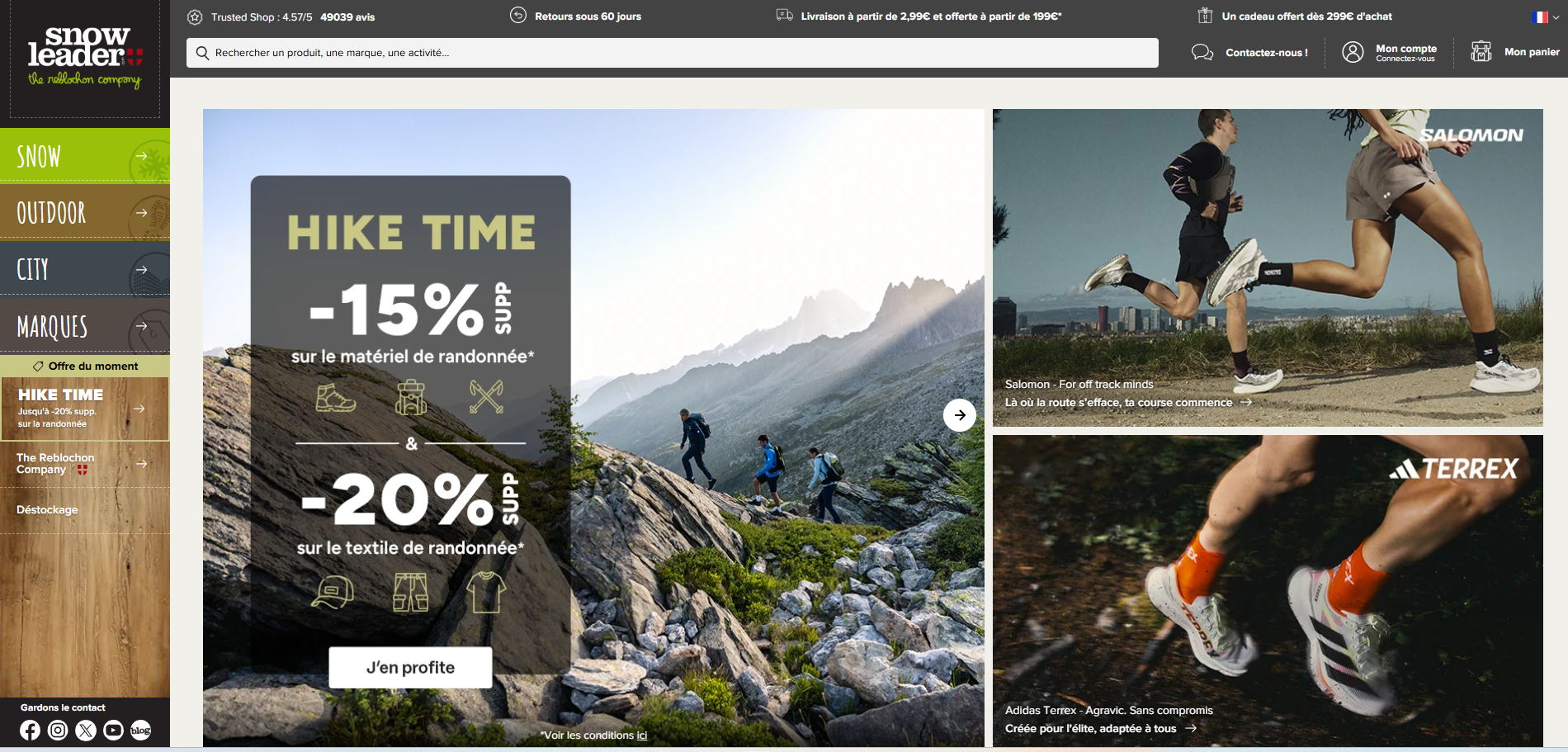Click the Mon compte user icon
1568x752 pixels.
click(1353, 52)
